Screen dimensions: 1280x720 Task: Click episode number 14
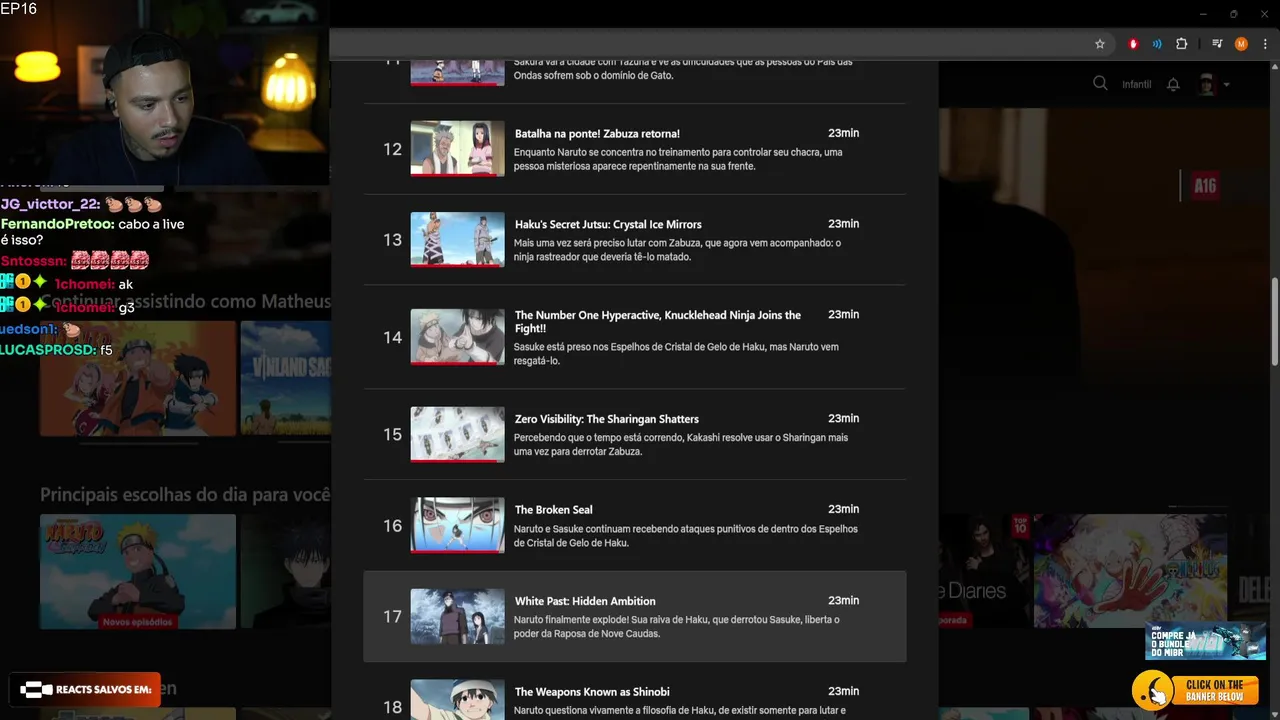[x=392, y=337]
